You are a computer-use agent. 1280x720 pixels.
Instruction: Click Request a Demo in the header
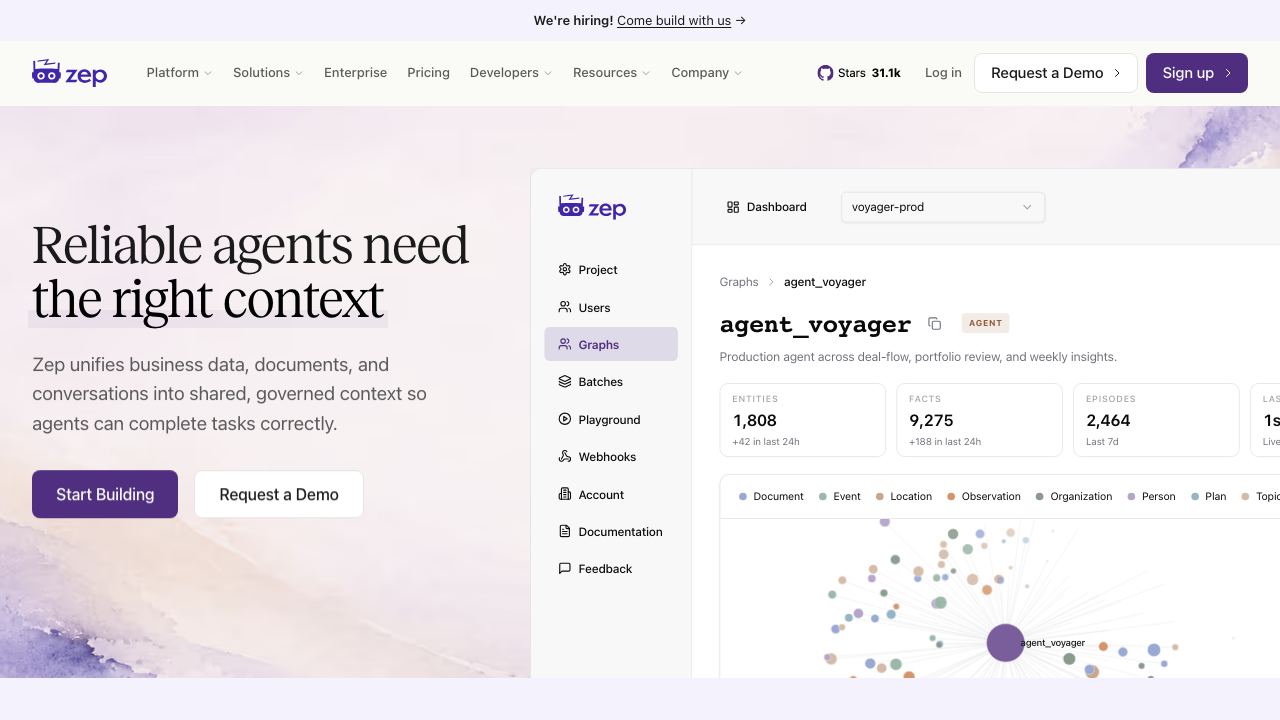pos(1056,73)
